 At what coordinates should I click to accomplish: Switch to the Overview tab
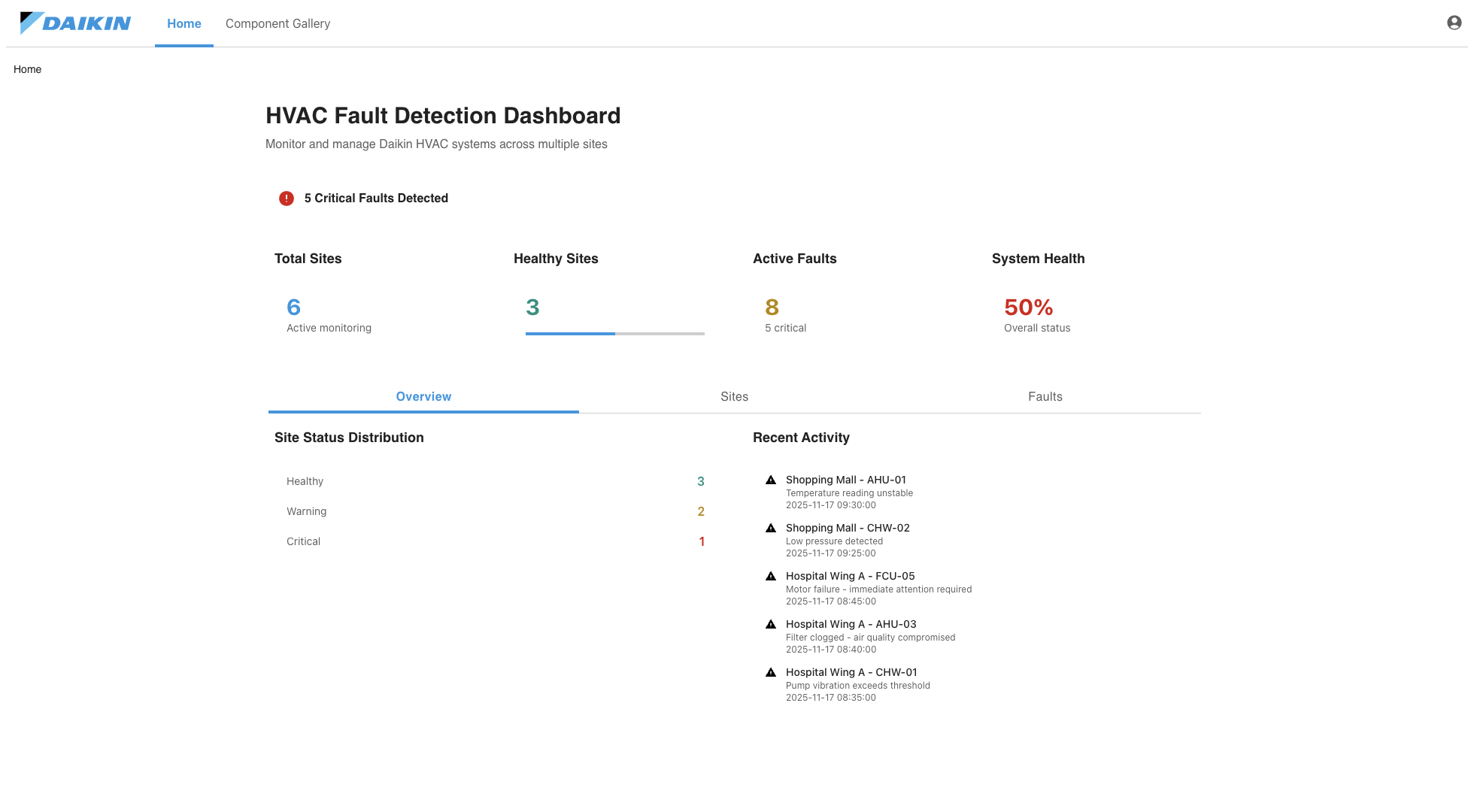423,396
